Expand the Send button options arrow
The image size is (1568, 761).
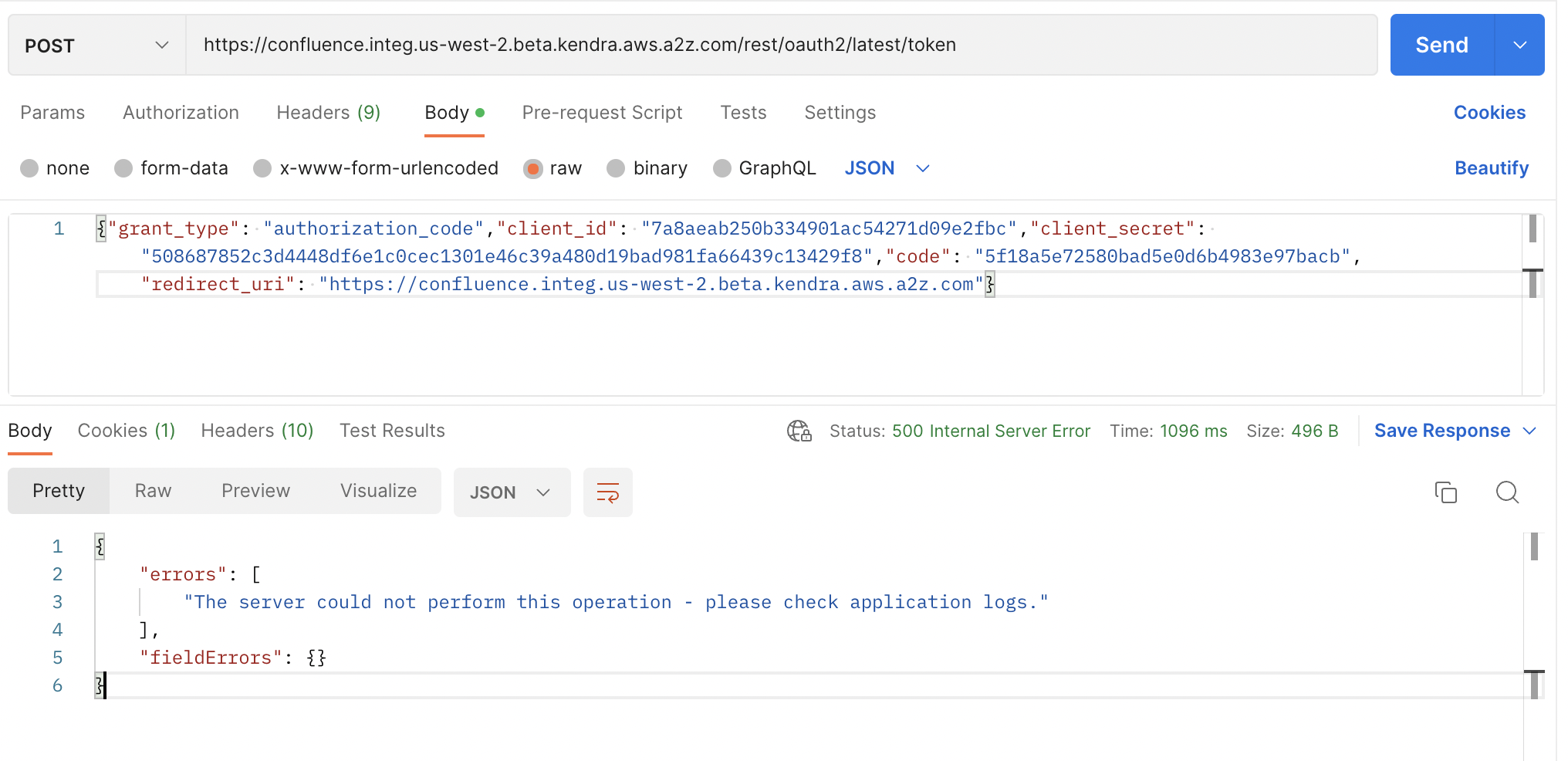pos(1521,45)
